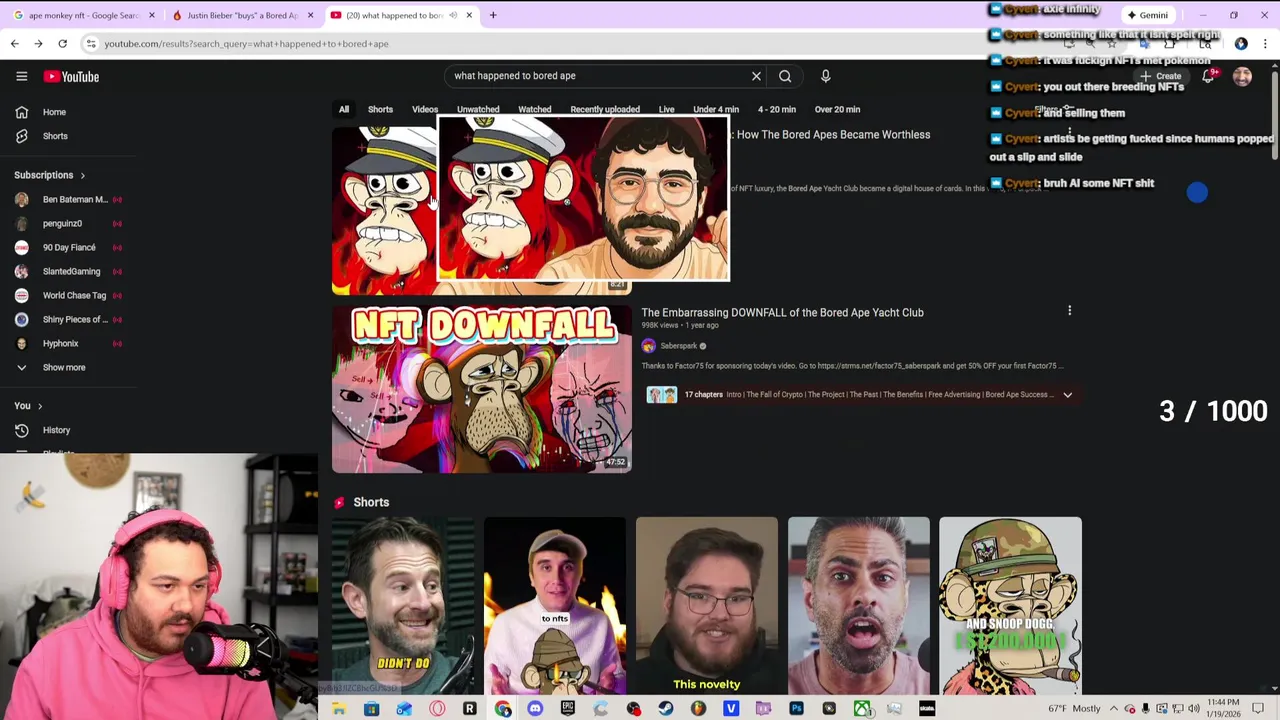Expand the Subscriptions section chevron
This screenshot has height=720, width=1280.
(x=82, y=175)
